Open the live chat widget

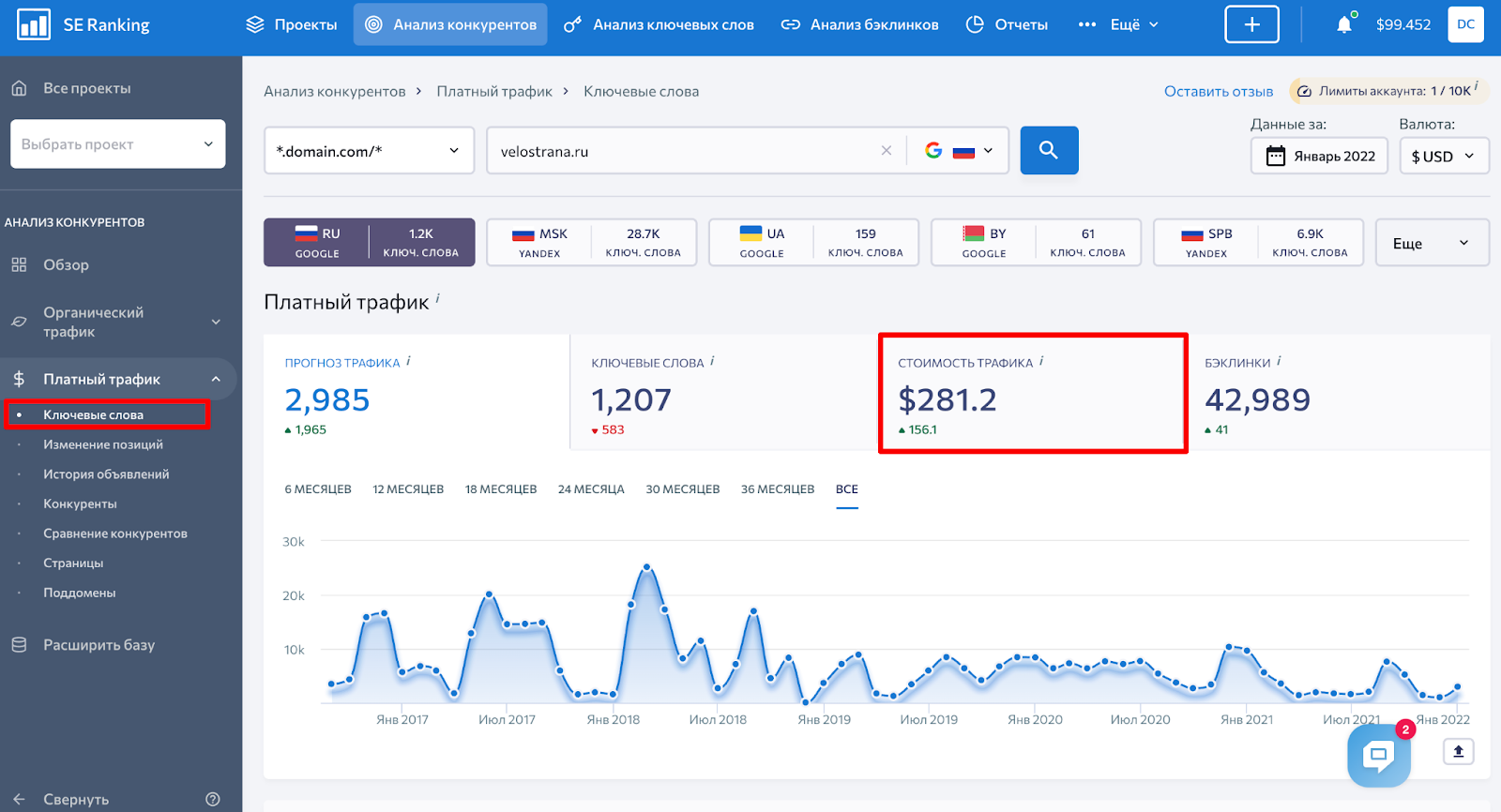pyautogui.click(x=1379, y=754)
